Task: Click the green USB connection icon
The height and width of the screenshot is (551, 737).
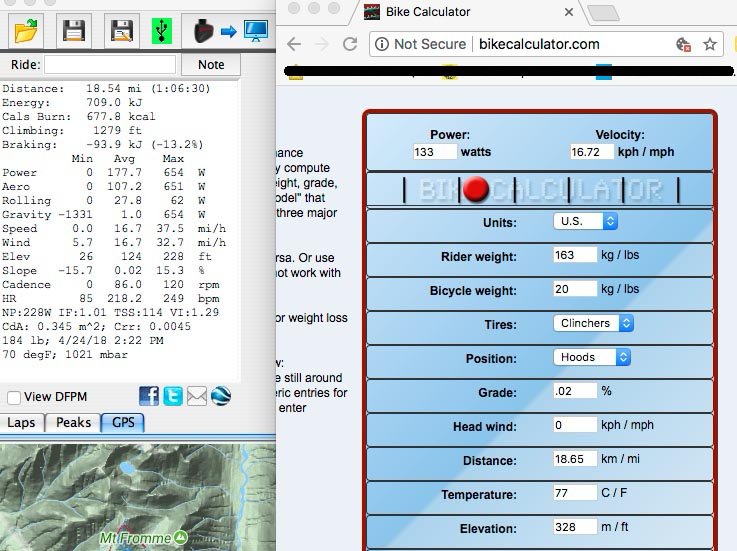Action: pyautogui.click(x=162, y=31)
